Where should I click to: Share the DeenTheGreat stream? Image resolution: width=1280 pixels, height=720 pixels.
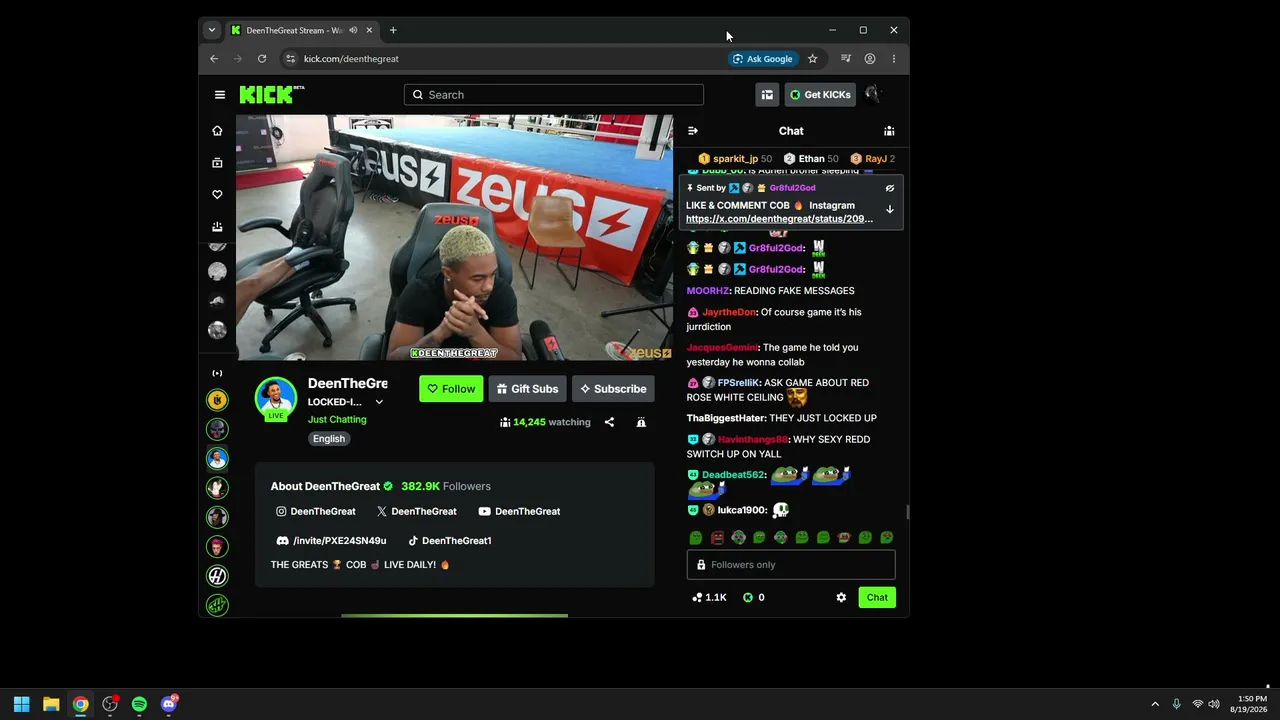(x=609, y=422)
